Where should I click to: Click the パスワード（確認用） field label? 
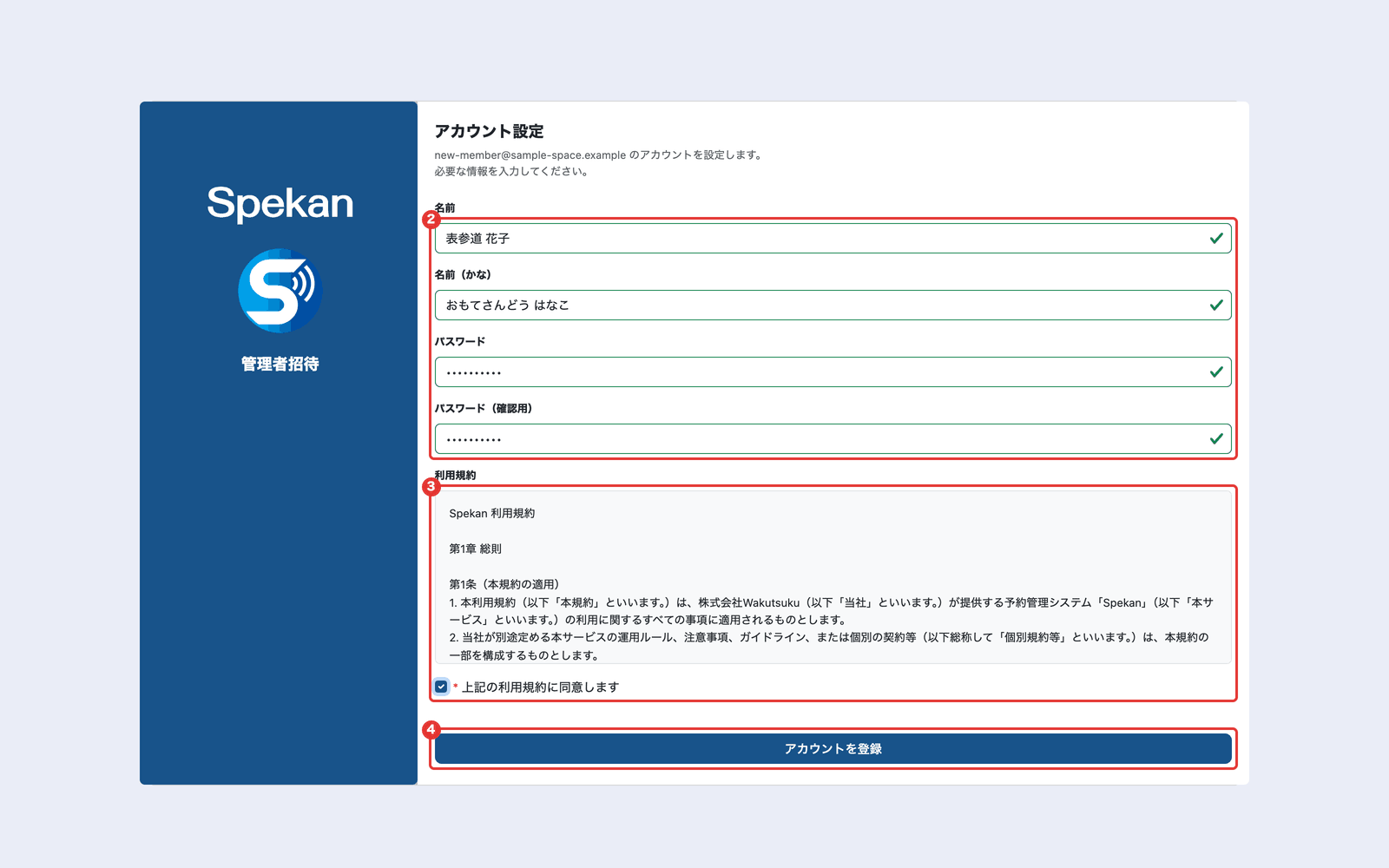tap(484, 409)
